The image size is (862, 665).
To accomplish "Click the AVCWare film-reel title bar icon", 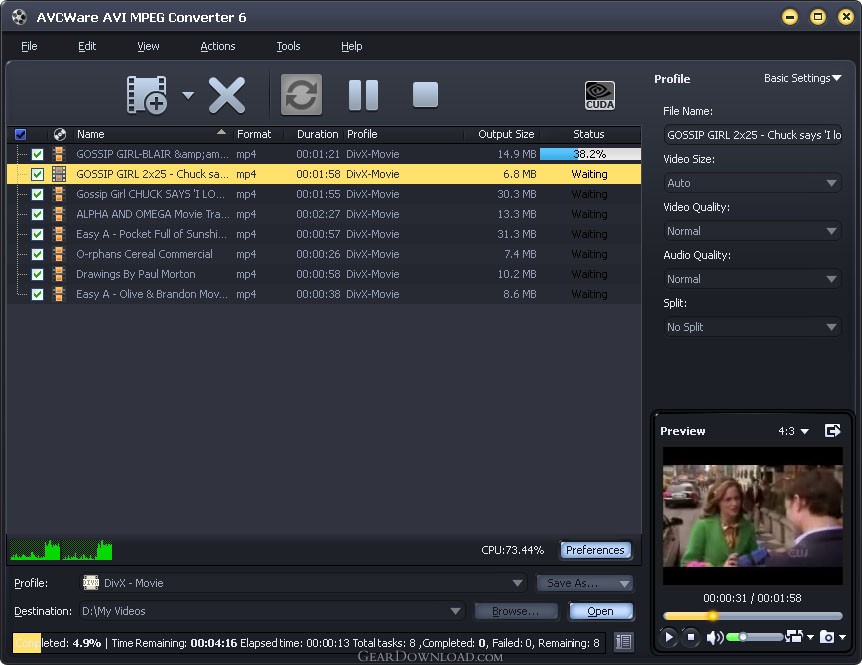I will coord(19,17).
